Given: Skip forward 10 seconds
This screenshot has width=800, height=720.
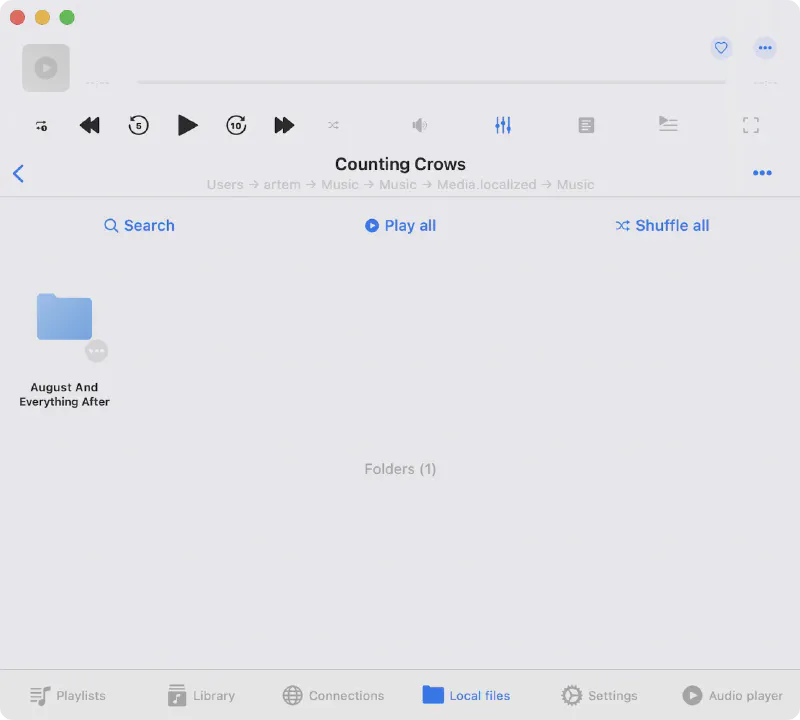Looking at the screenshot, I should 236,125.
